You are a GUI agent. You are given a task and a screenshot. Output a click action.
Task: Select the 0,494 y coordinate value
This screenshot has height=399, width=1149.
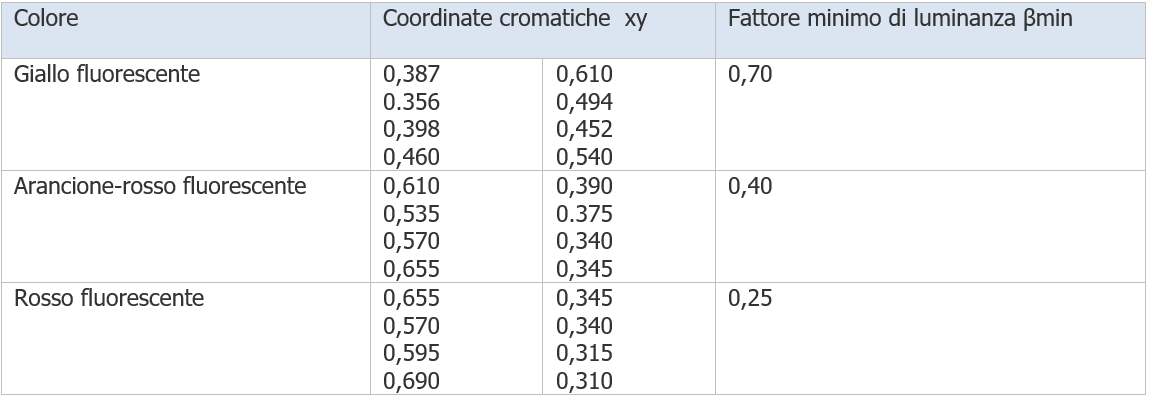tap(584, 102)
